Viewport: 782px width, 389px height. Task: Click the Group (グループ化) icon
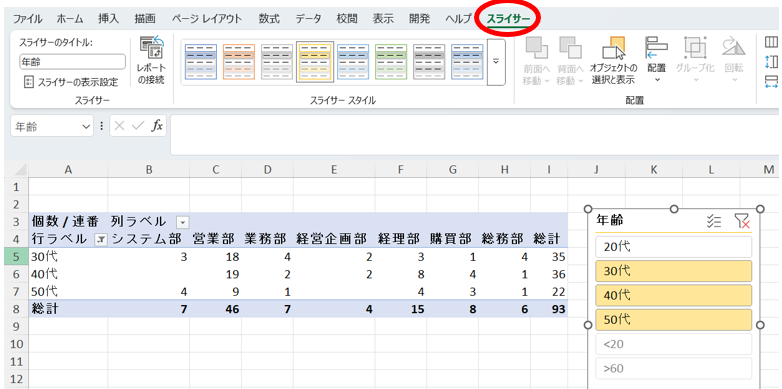pyautogui.click(x=695, y=48)
